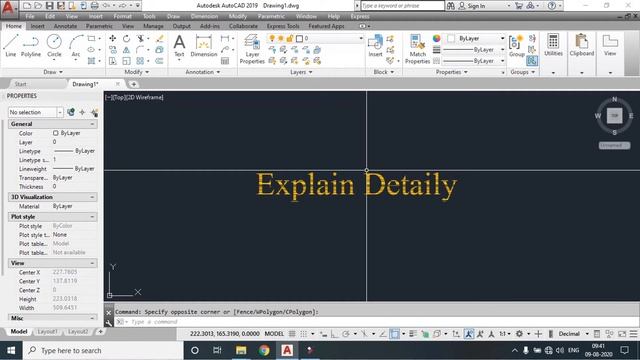640x360 pixels.
Task: Open the File menu
Action: [x=30, y=16]
